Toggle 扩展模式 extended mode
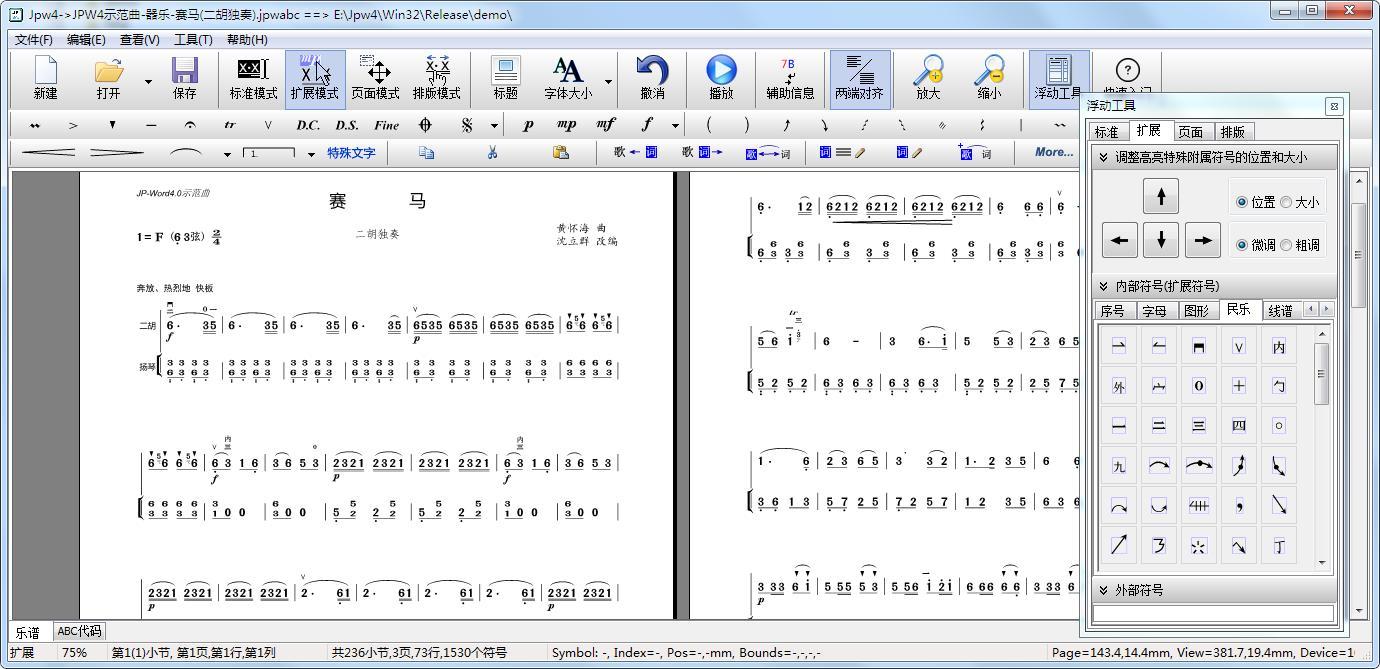The width and height of the screenshot is (1380, 669). tap(315, 78)
